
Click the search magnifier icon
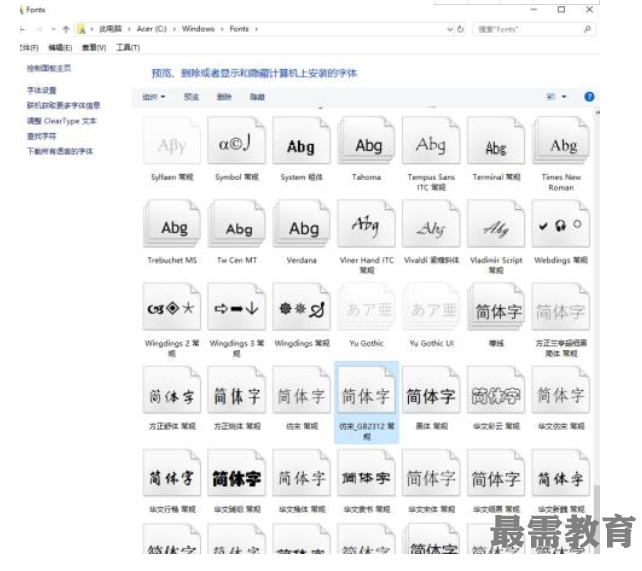(587, 29)
